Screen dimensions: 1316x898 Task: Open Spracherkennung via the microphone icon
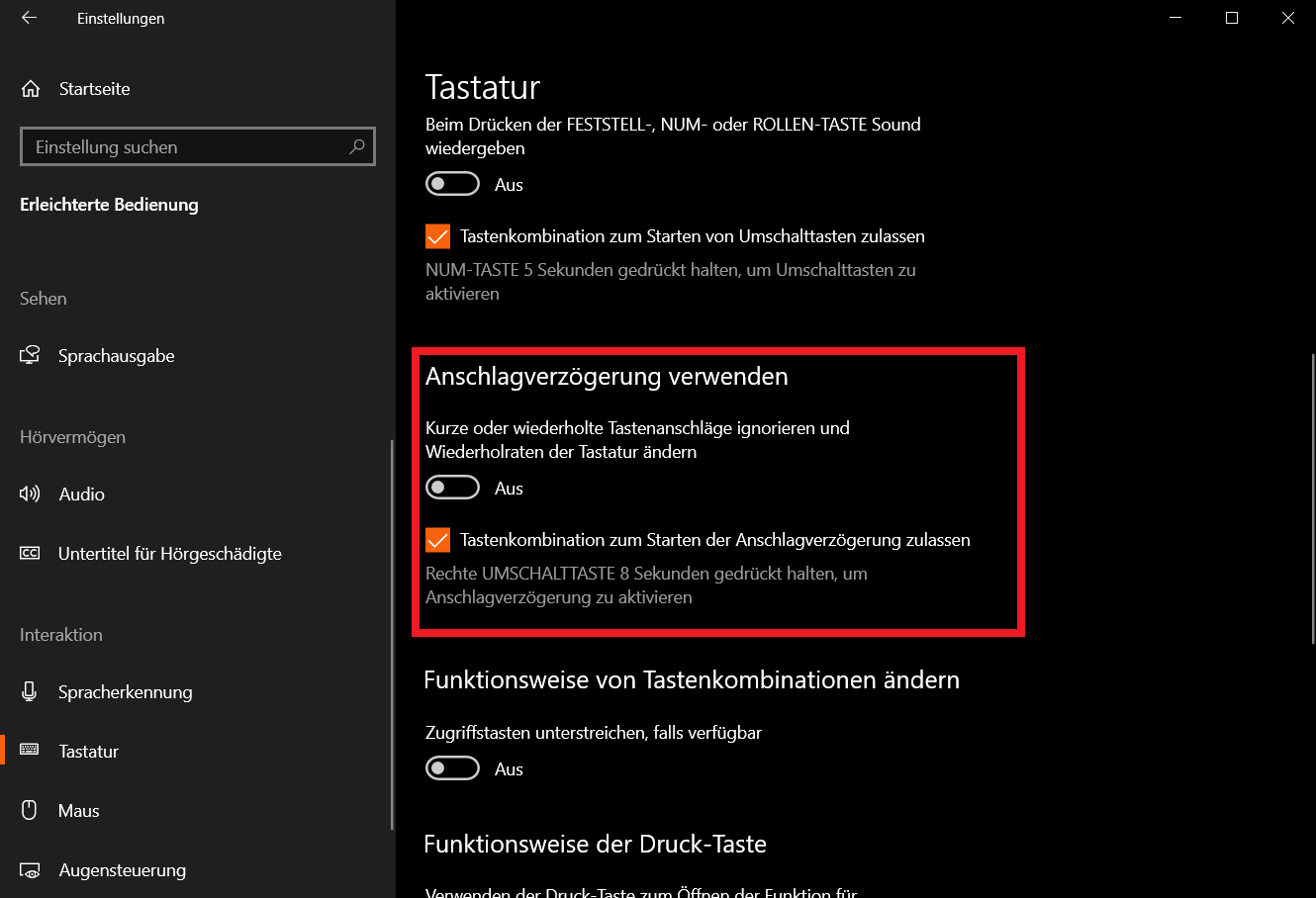click(30, 692)
